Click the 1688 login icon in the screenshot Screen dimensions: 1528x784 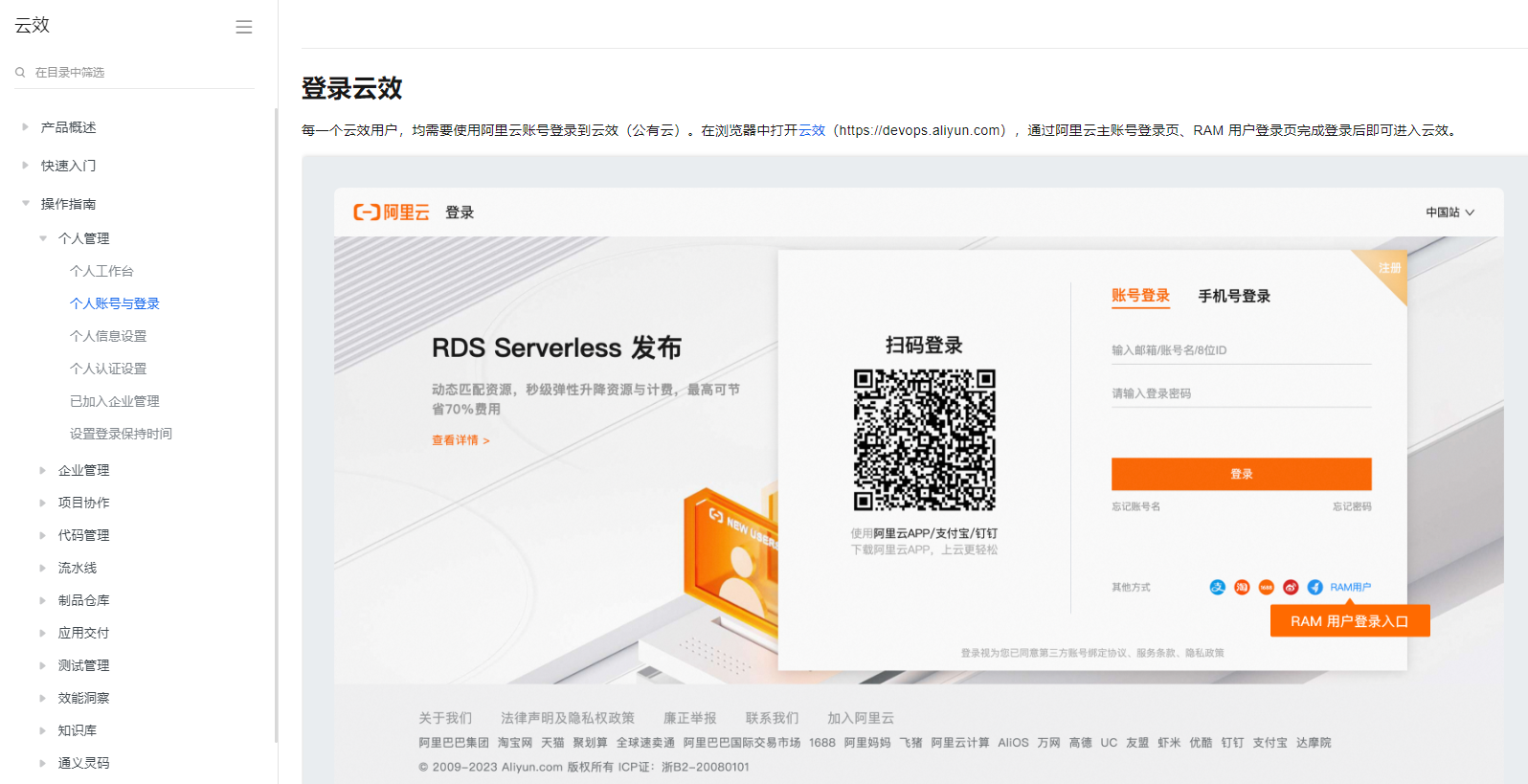pyautogui.click(x=1266, y=587)
